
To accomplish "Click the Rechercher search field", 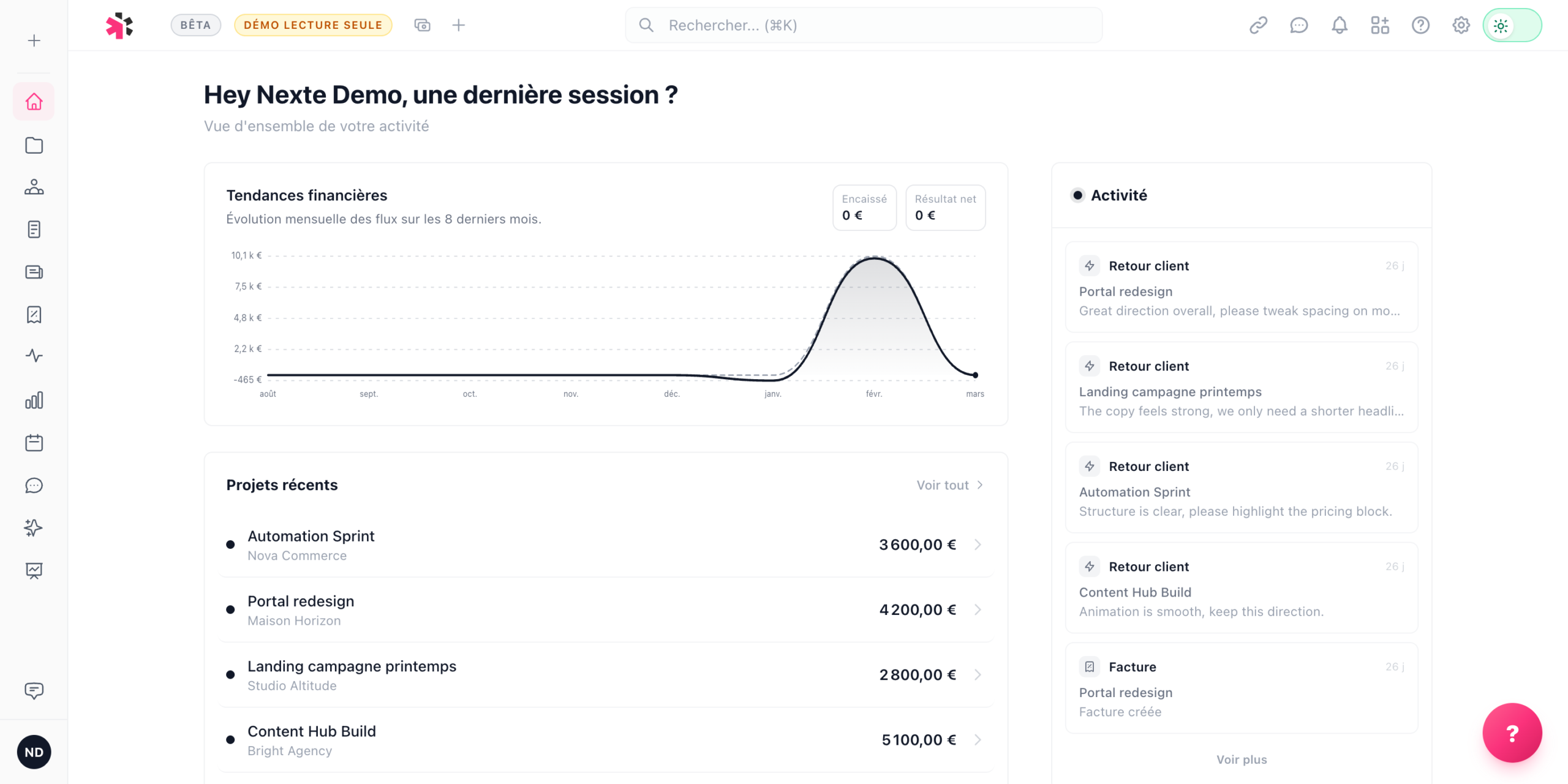I will click(864, 25).
